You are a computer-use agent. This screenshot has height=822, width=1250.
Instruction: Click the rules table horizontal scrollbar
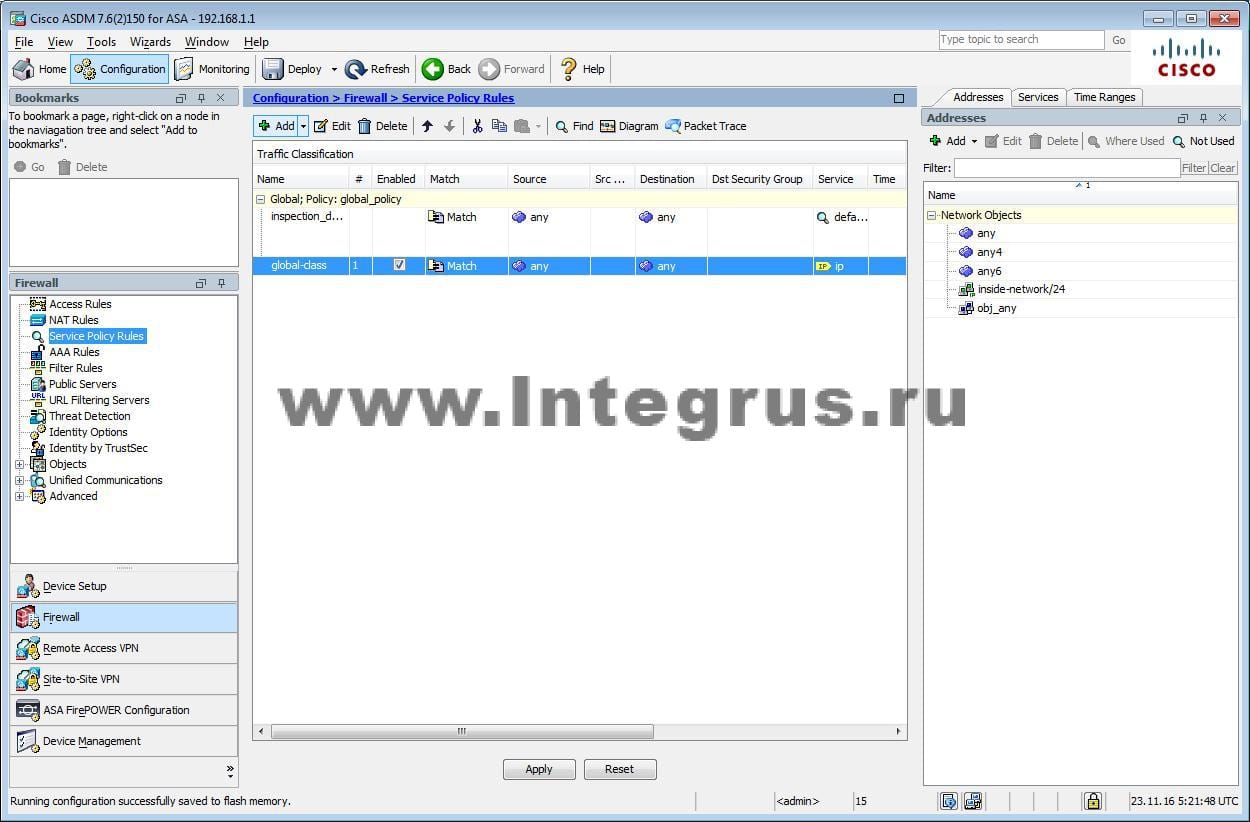click(462, 732)
